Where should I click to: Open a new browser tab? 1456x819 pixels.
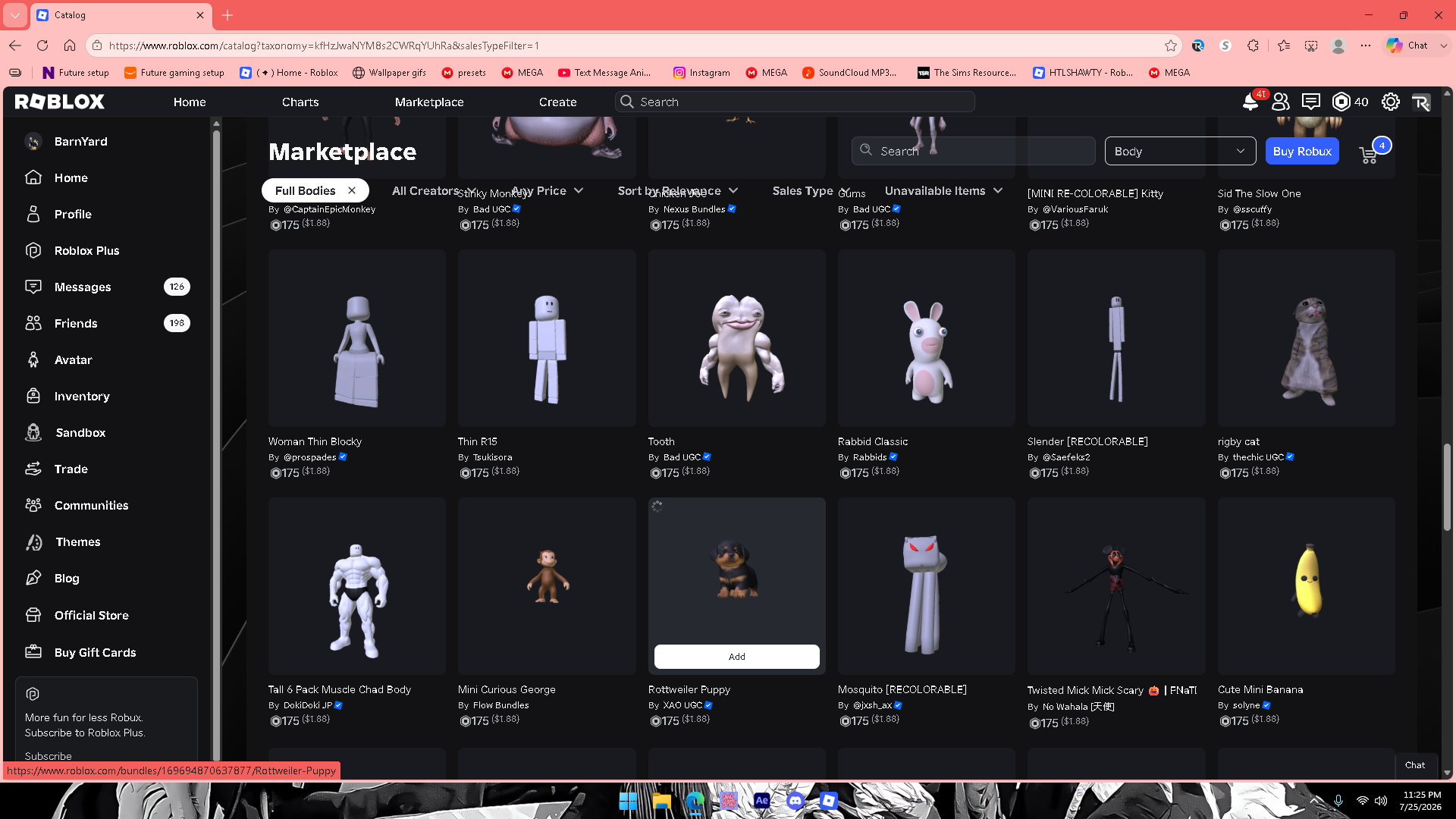pyautogui.click(x=227, y=14)
